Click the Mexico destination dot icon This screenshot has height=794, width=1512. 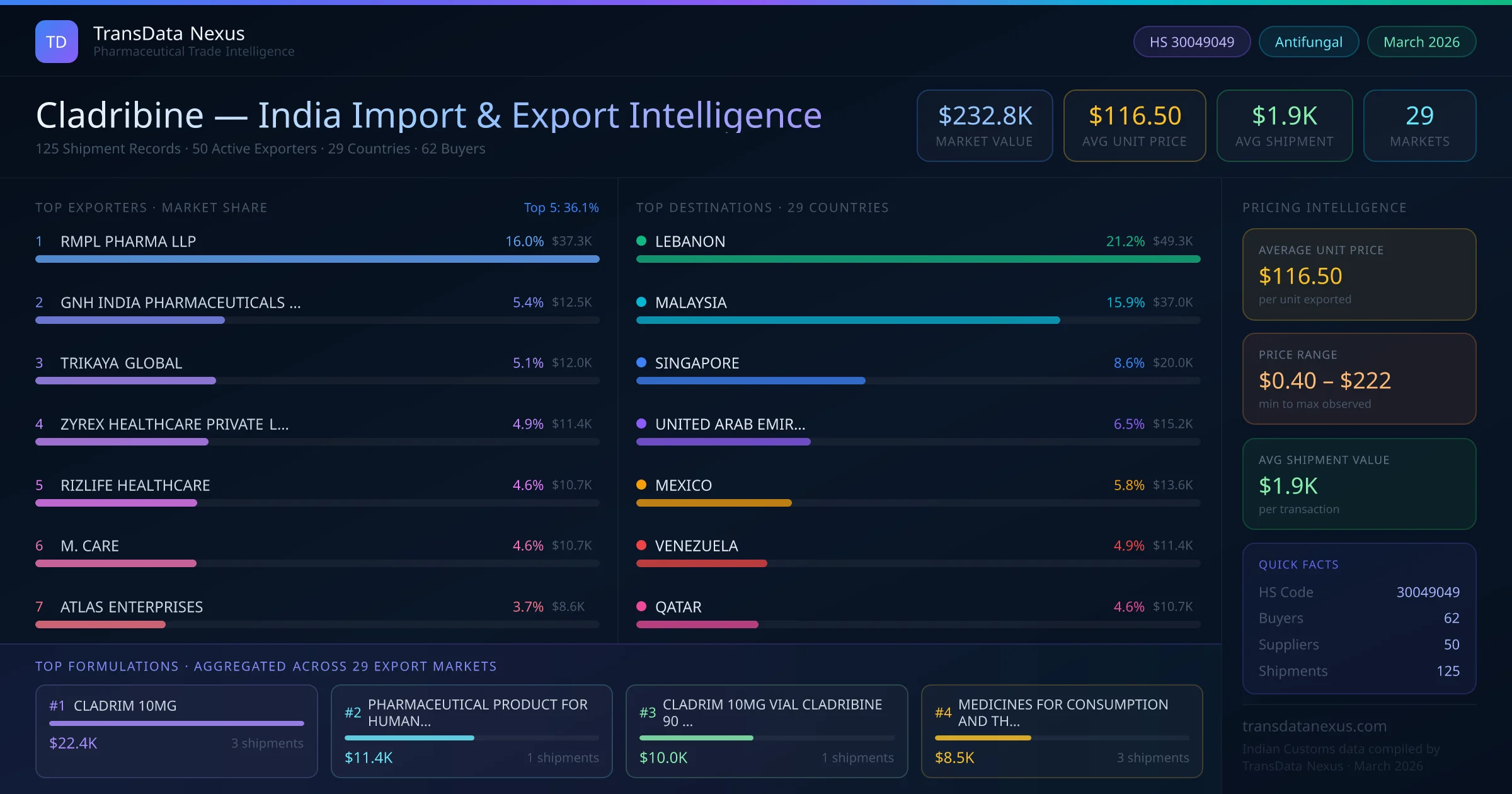tap(641, 485)
